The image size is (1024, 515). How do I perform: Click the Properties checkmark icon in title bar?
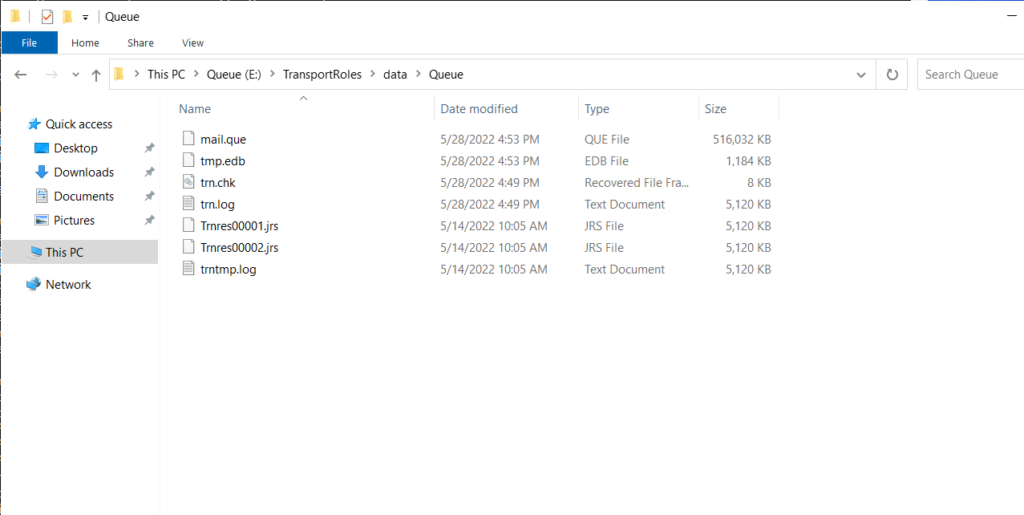(x=47, y=17)
